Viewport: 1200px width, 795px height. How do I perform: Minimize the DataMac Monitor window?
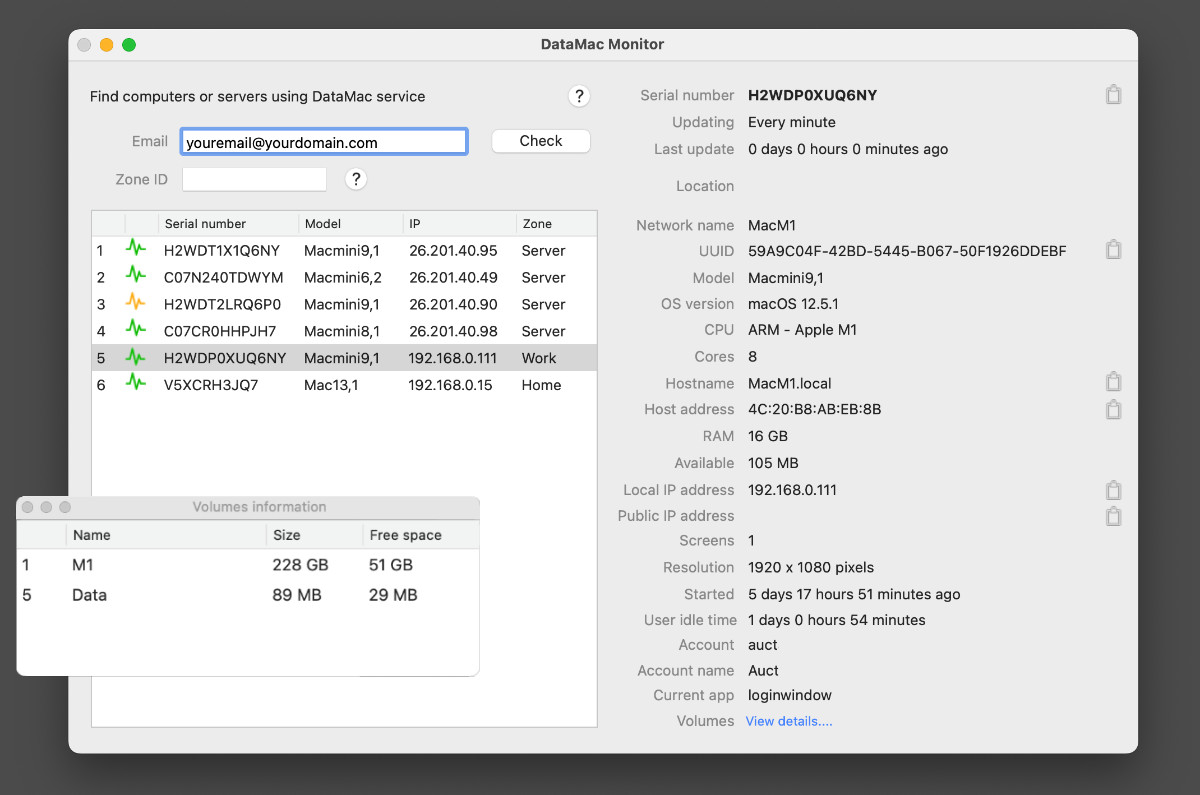pos(106,44)
